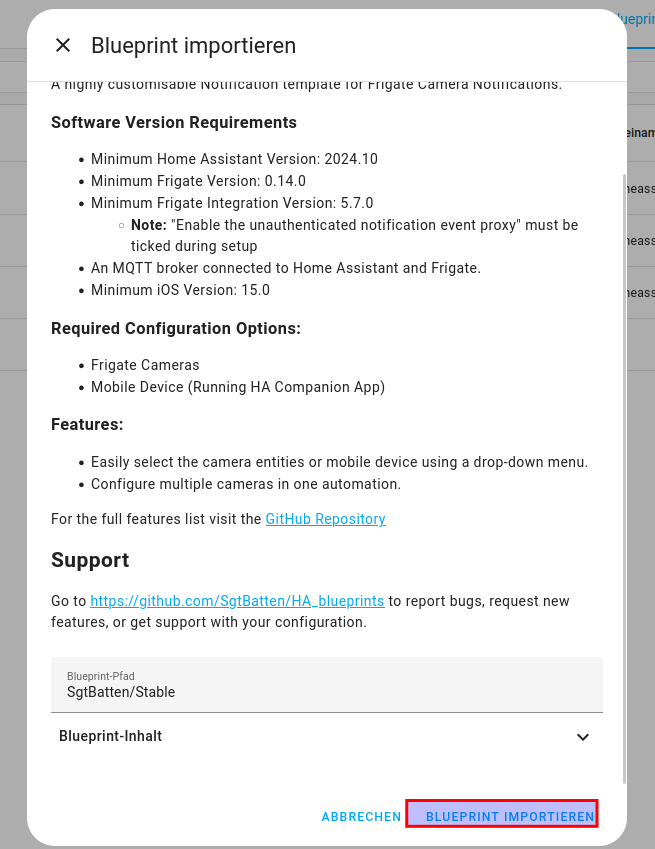This screenshot has height=849, width=655.
Task: Click the dialog's vertical scrollbar
Action: pyautogui.click(x=624, y=480)
